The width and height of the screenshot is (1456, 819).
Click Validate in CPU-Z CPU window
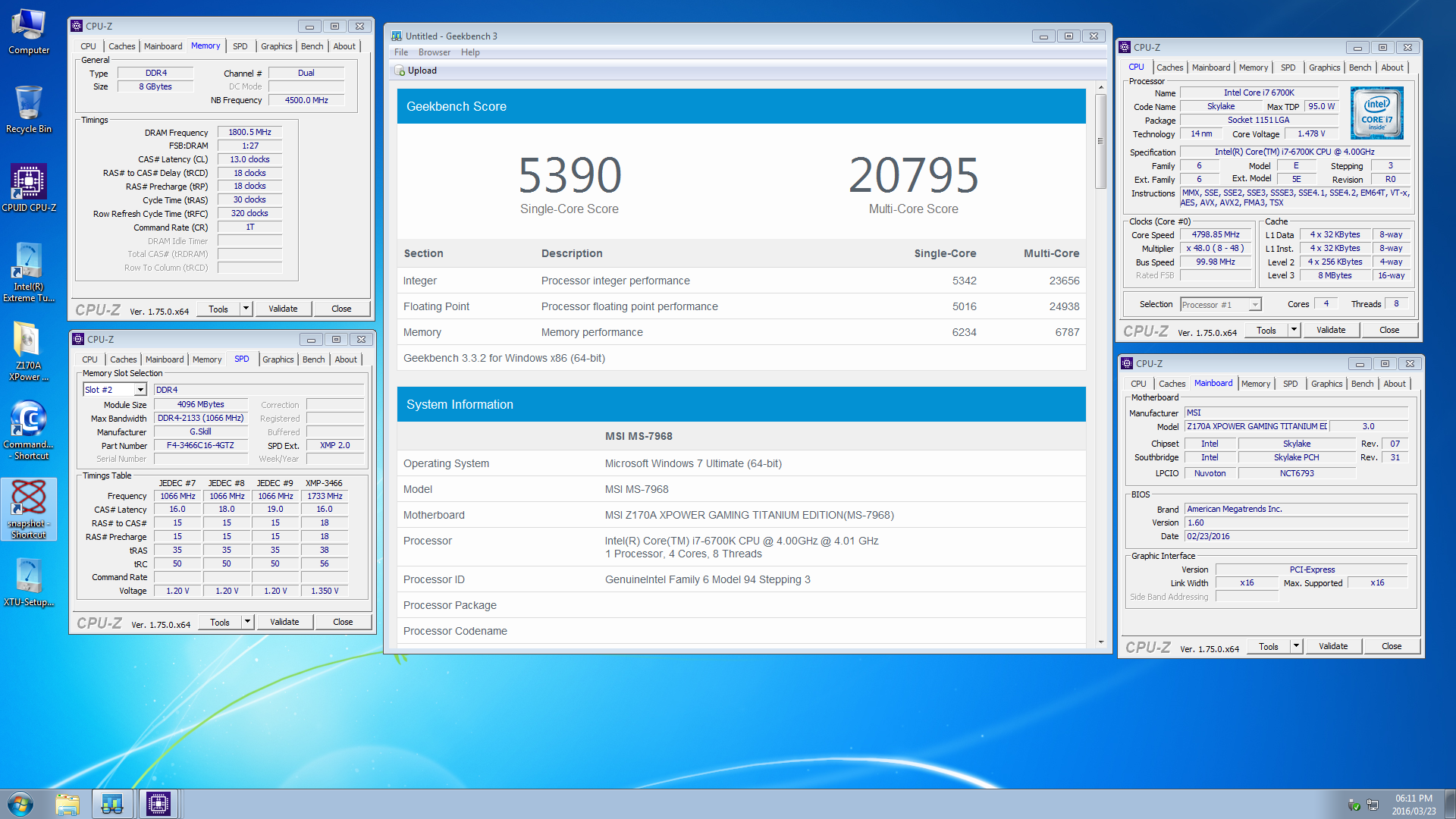point(1331,330)
